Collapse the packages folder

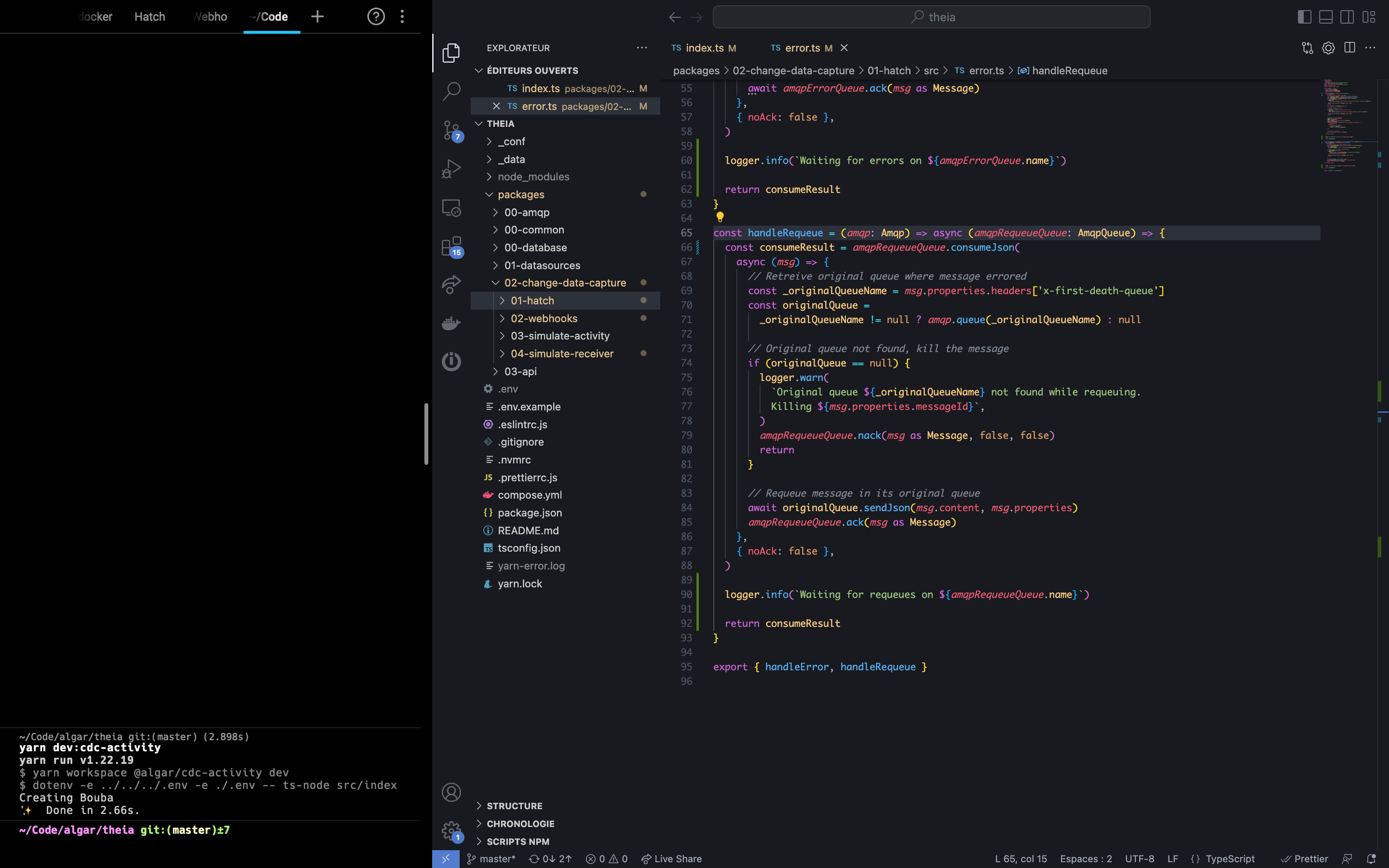(x=565, y=195)
